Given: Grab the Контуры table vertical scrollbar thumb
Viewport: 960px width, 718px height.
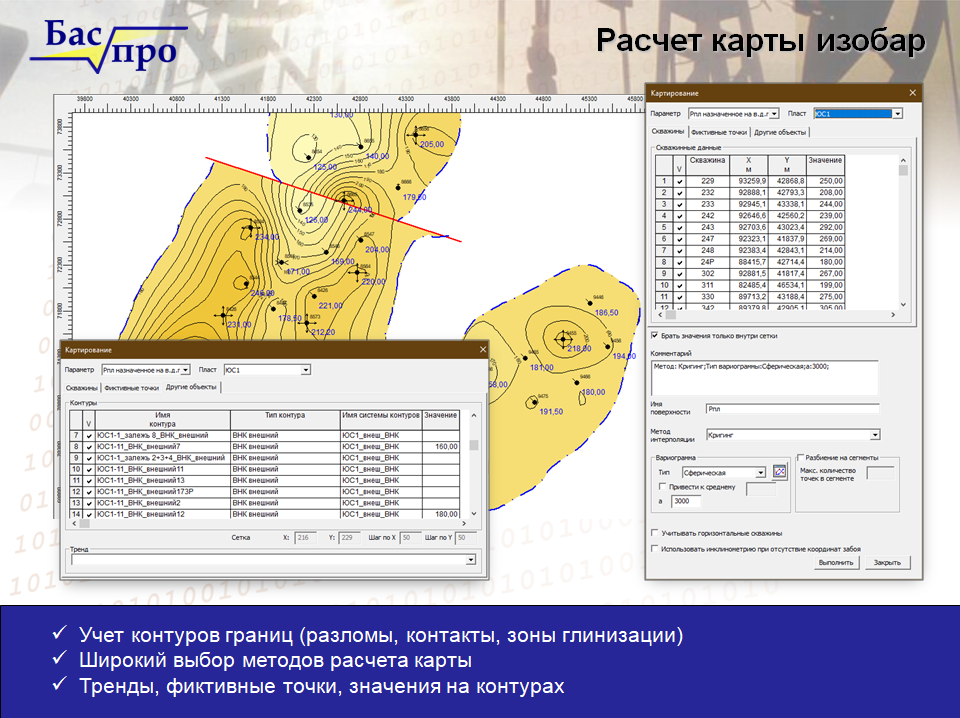Looking at the screenshot, I should click(473, 445).
